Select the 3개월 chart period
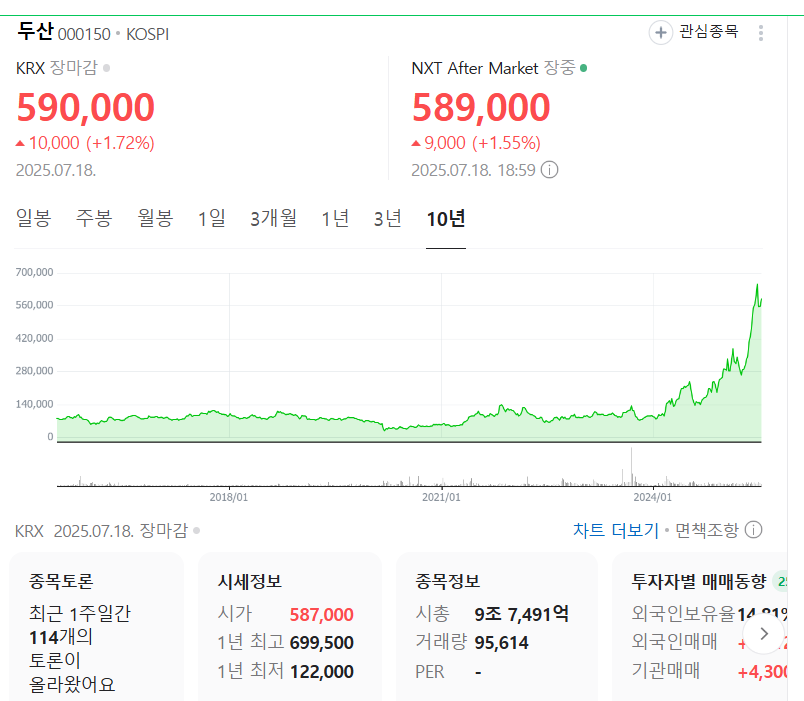 (x=273, y=218)
